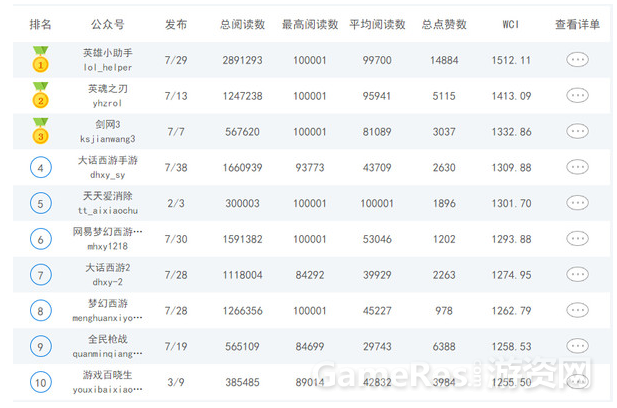Click the rank 5 circle badge
The width and height of the screenshot is (617, 408).
coord(41,203)
